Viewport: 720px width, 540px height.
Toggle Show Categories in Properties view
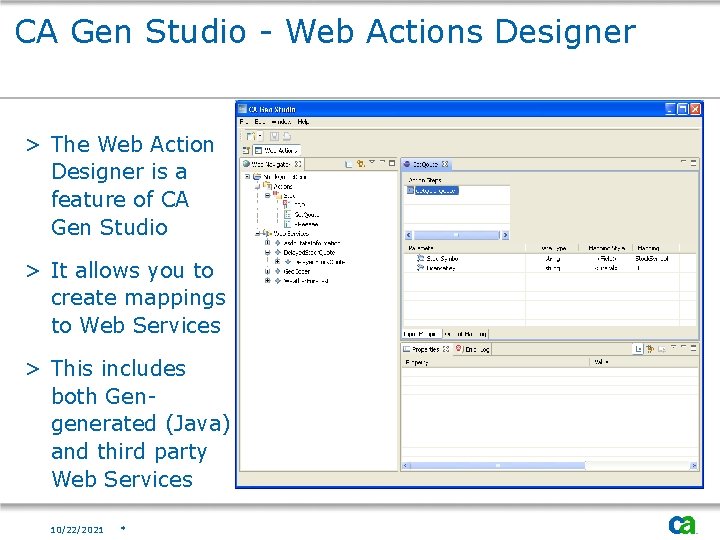click(x=638, y=349)
